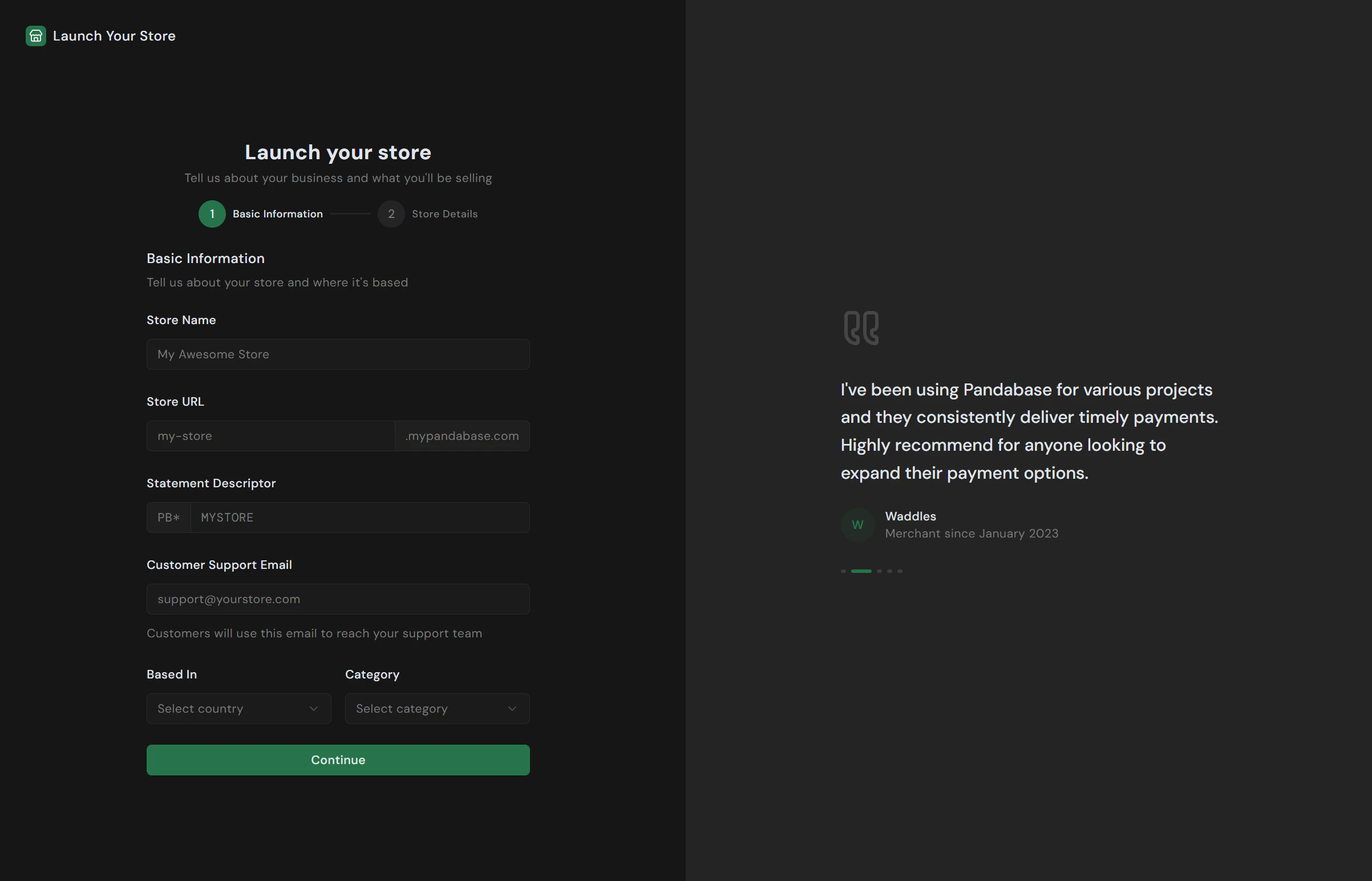Click the Statement Descriptor label

point(211,483)
